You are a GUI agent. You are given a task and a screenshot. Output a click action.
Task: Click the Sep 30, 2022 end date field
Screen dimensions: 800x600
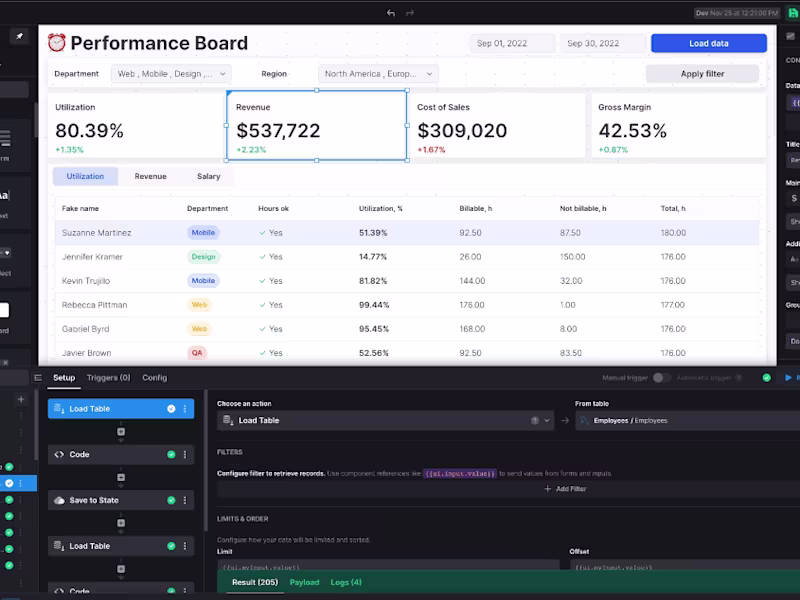click(x=603, y=43)
